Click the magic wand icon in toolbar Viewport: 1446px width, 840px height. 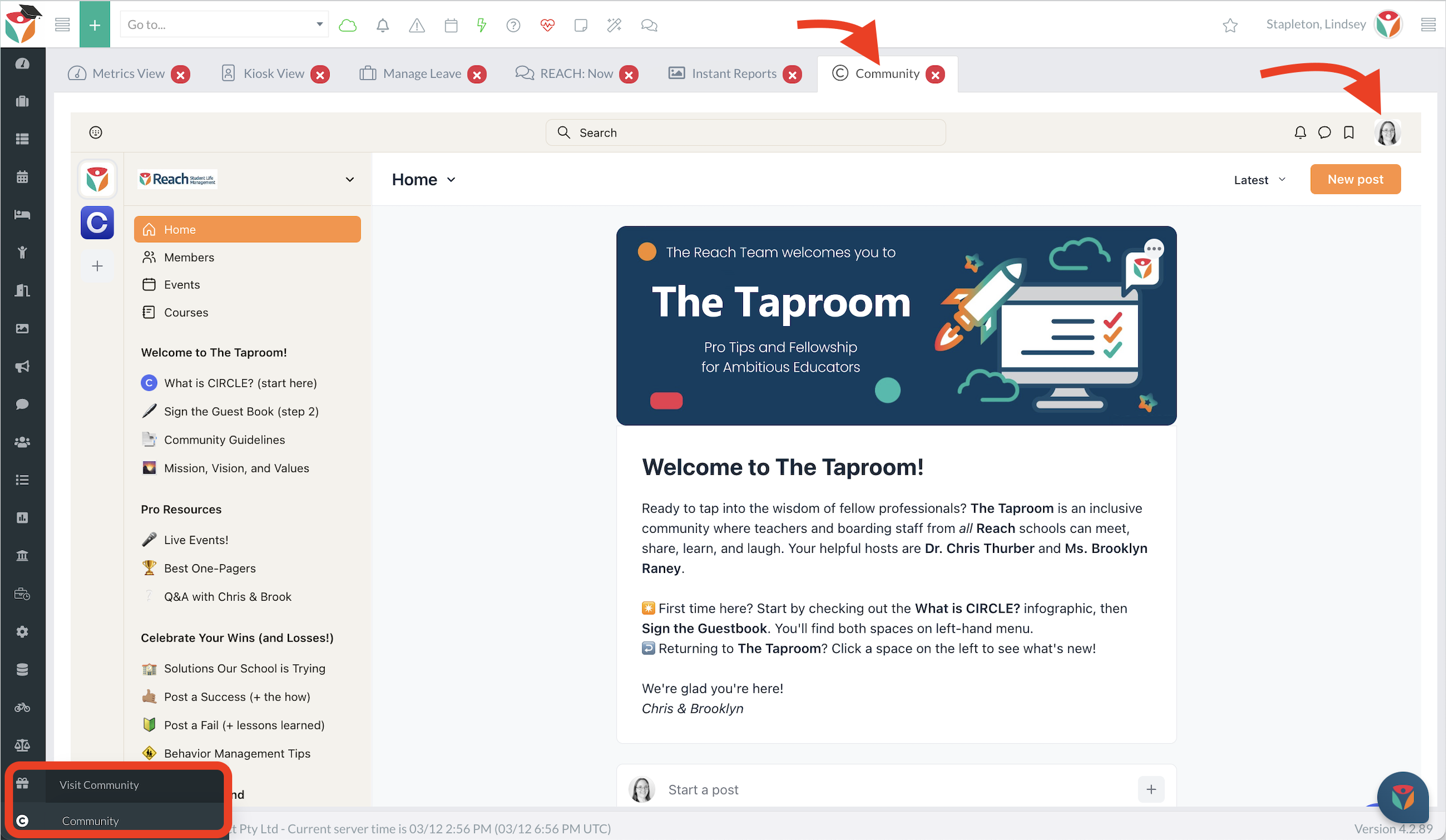614,25
